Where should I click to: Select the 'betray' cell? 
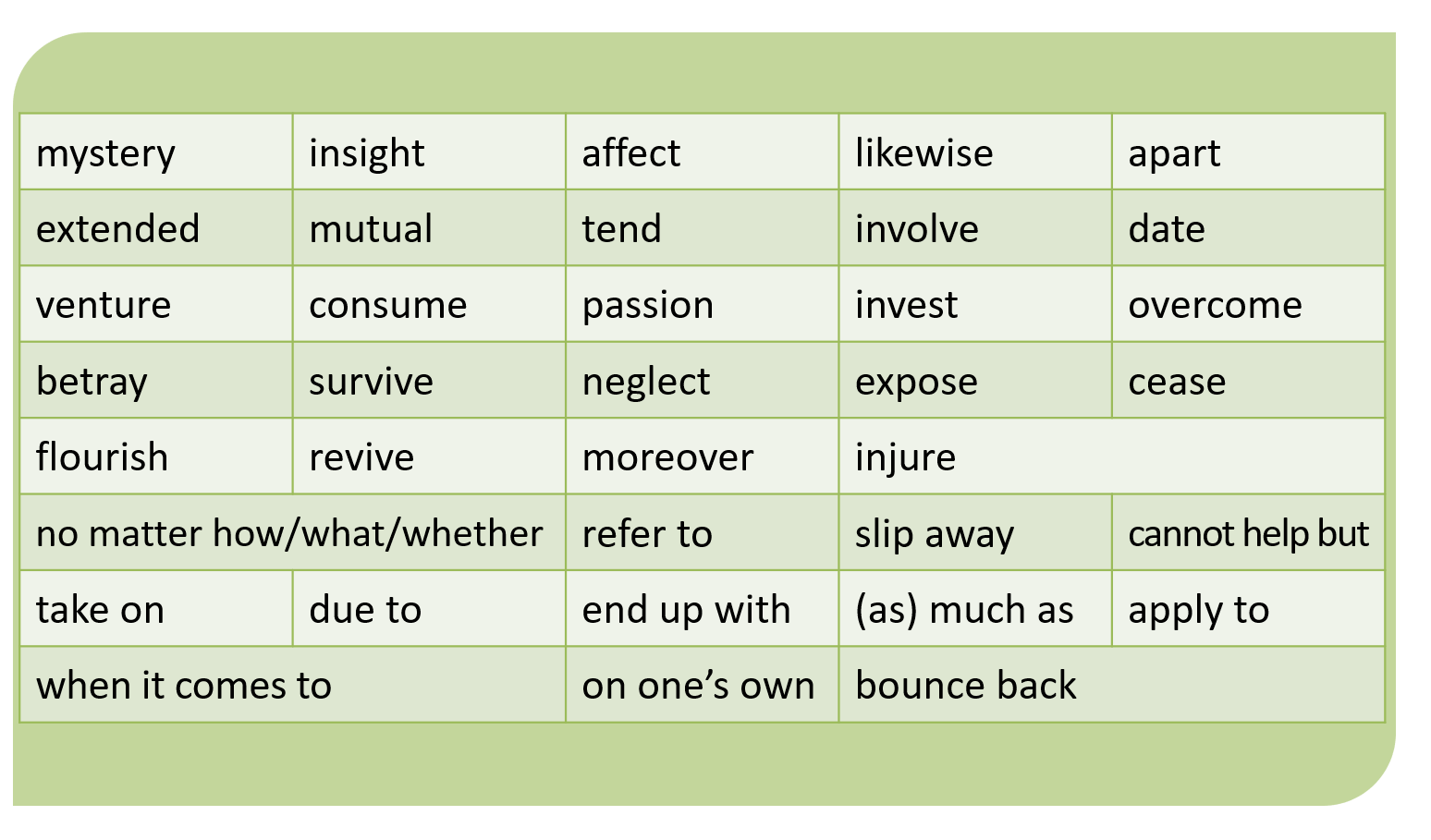click(92, 382)
